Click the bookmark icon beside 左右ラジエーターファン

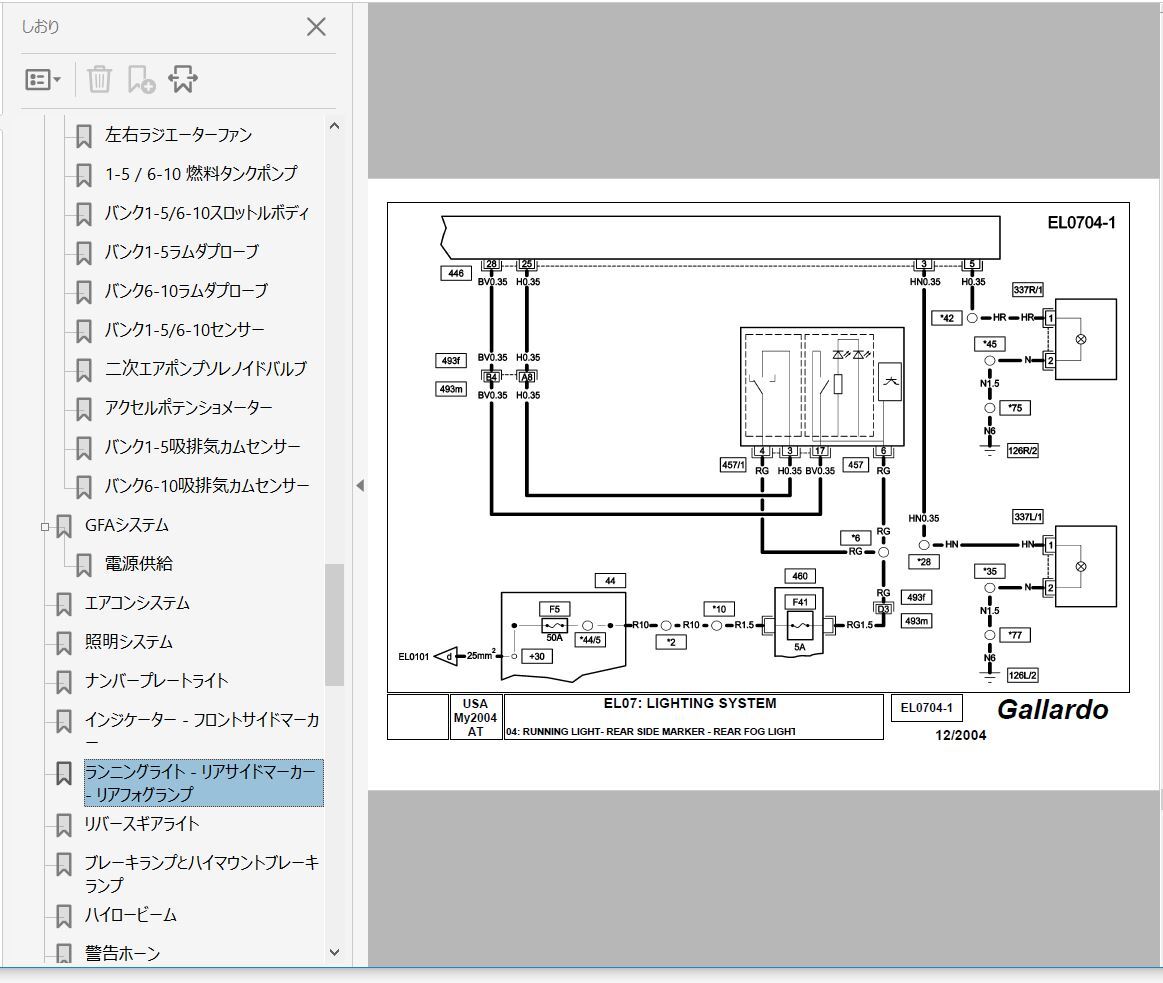(x=84, y=136)
